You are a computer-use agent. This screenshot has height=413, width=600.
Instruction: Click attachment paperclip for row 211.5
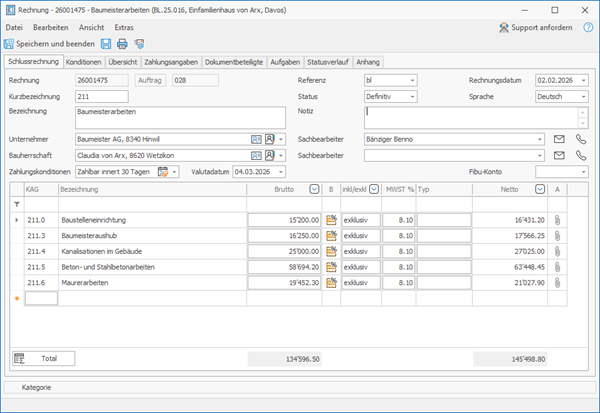pos(558,267)
